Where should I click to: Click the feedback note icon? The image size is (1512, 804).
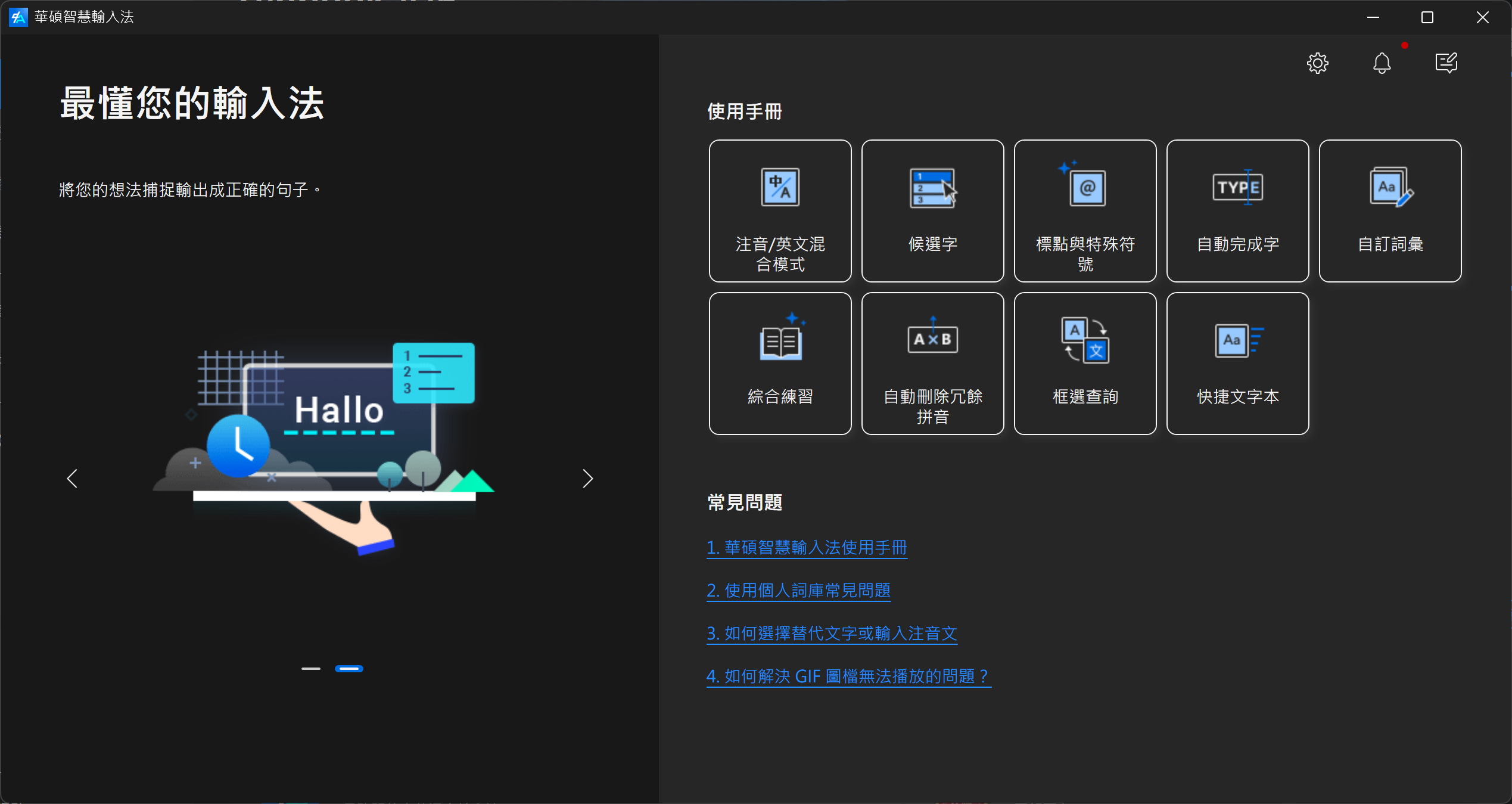point(1446,63)
